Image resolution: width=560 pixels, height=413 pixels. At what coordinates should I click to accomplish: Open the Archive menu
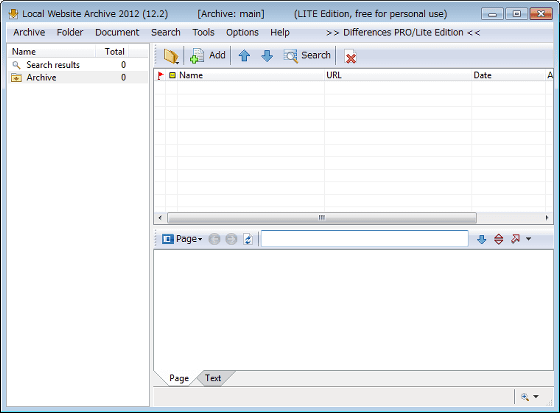pos(29,33)
